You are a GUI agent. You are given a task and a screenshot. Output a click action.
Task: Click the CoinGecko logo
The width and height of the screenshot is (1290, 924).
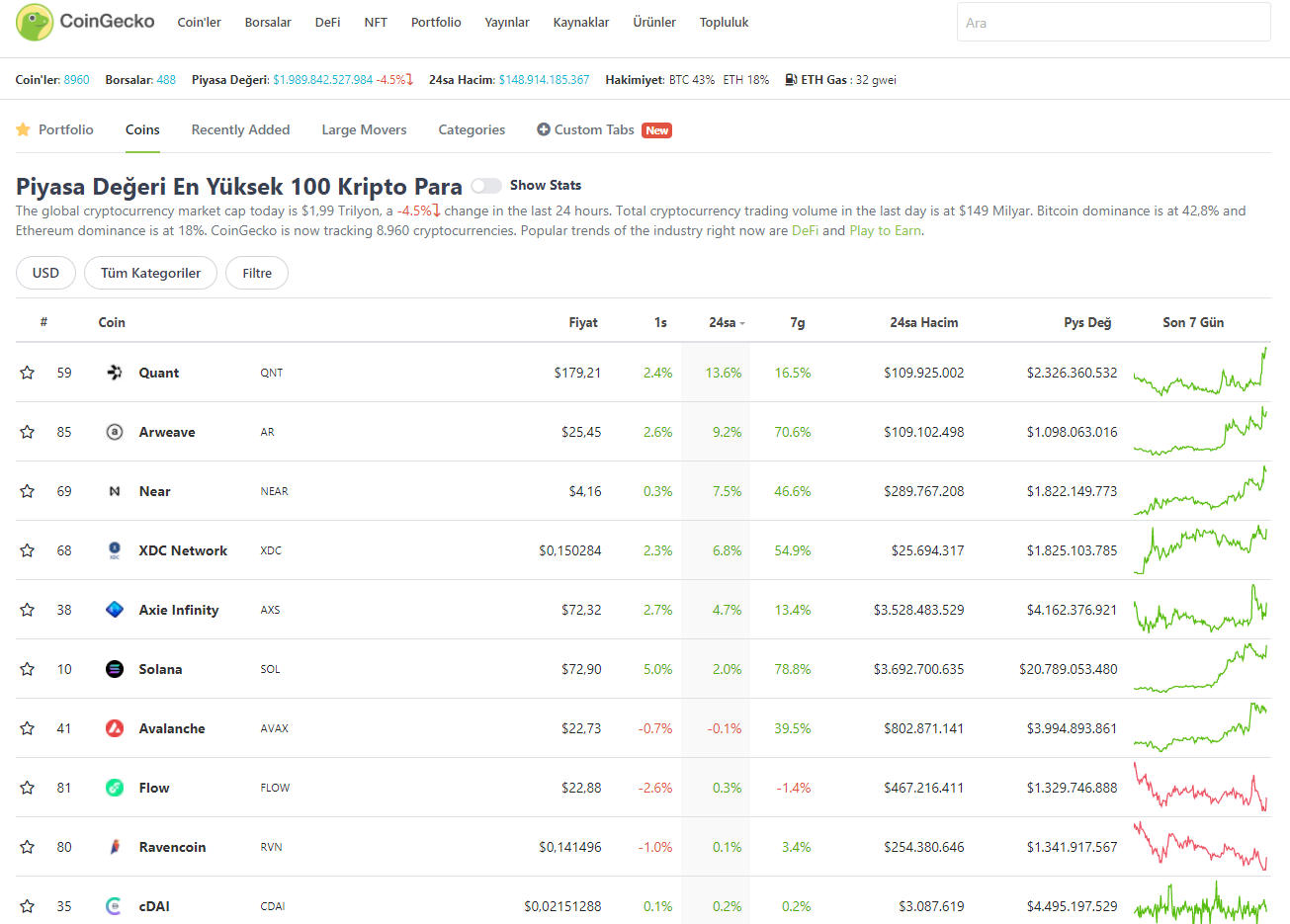tap(86, 22)
